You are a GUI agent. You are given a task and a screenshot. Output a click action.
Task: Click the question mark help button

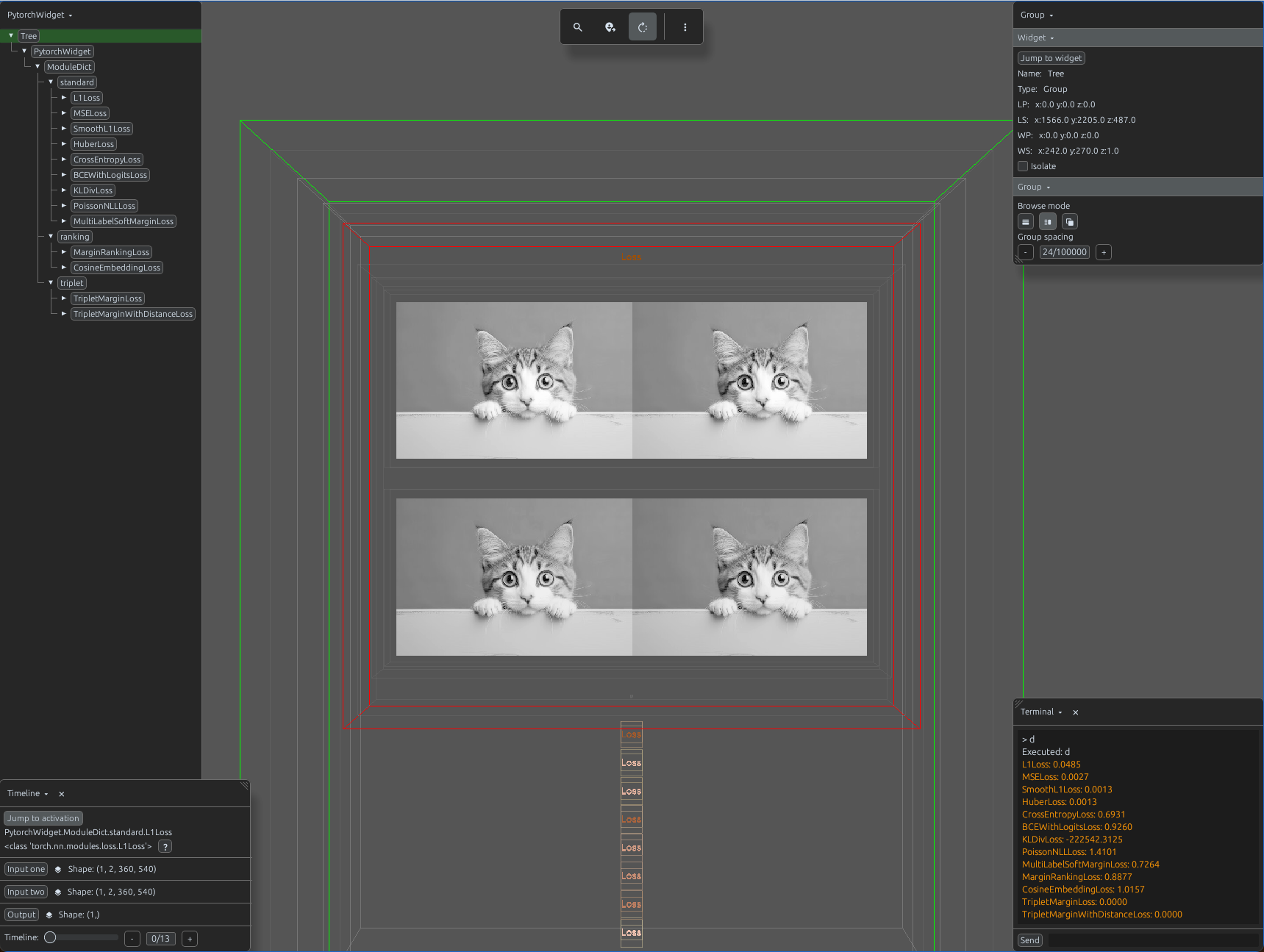tap(165, 846)
